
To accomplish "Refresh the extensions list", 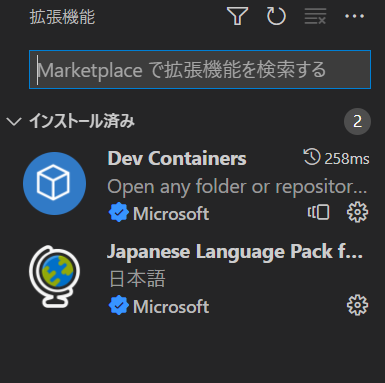I will 276,16.
